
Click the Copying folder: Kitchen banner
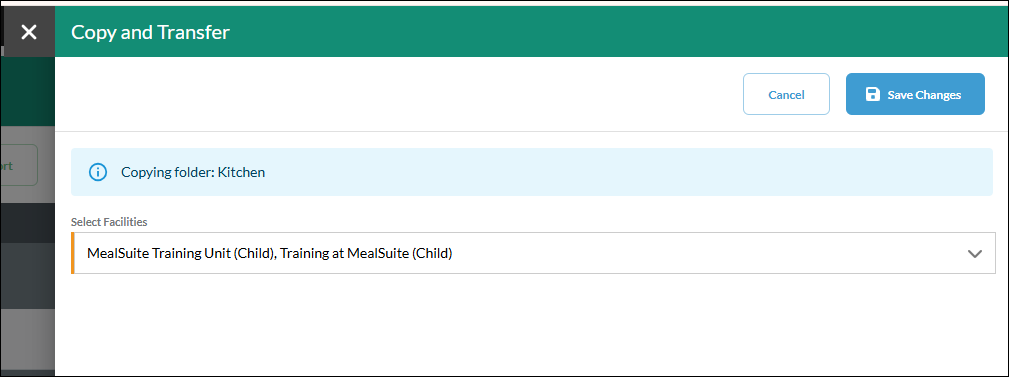click(532, 172)
